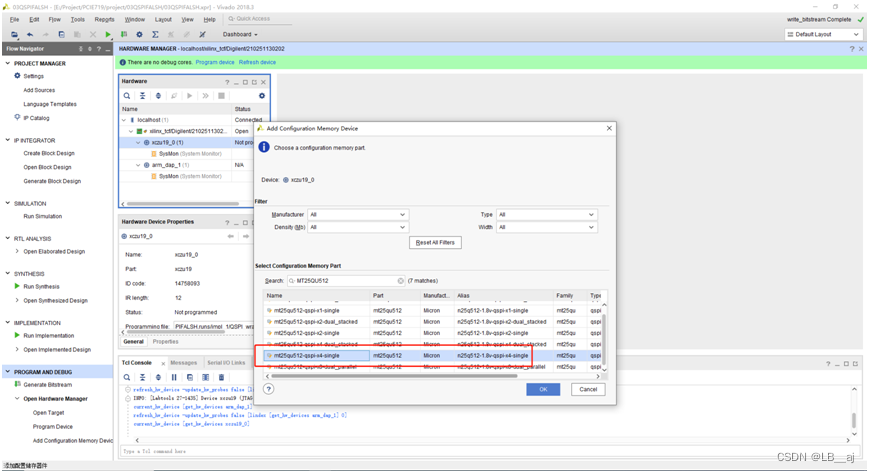Screen dimensions: 869x473
Task: Open the Type filter dropdown
Action: click(546, 215)
